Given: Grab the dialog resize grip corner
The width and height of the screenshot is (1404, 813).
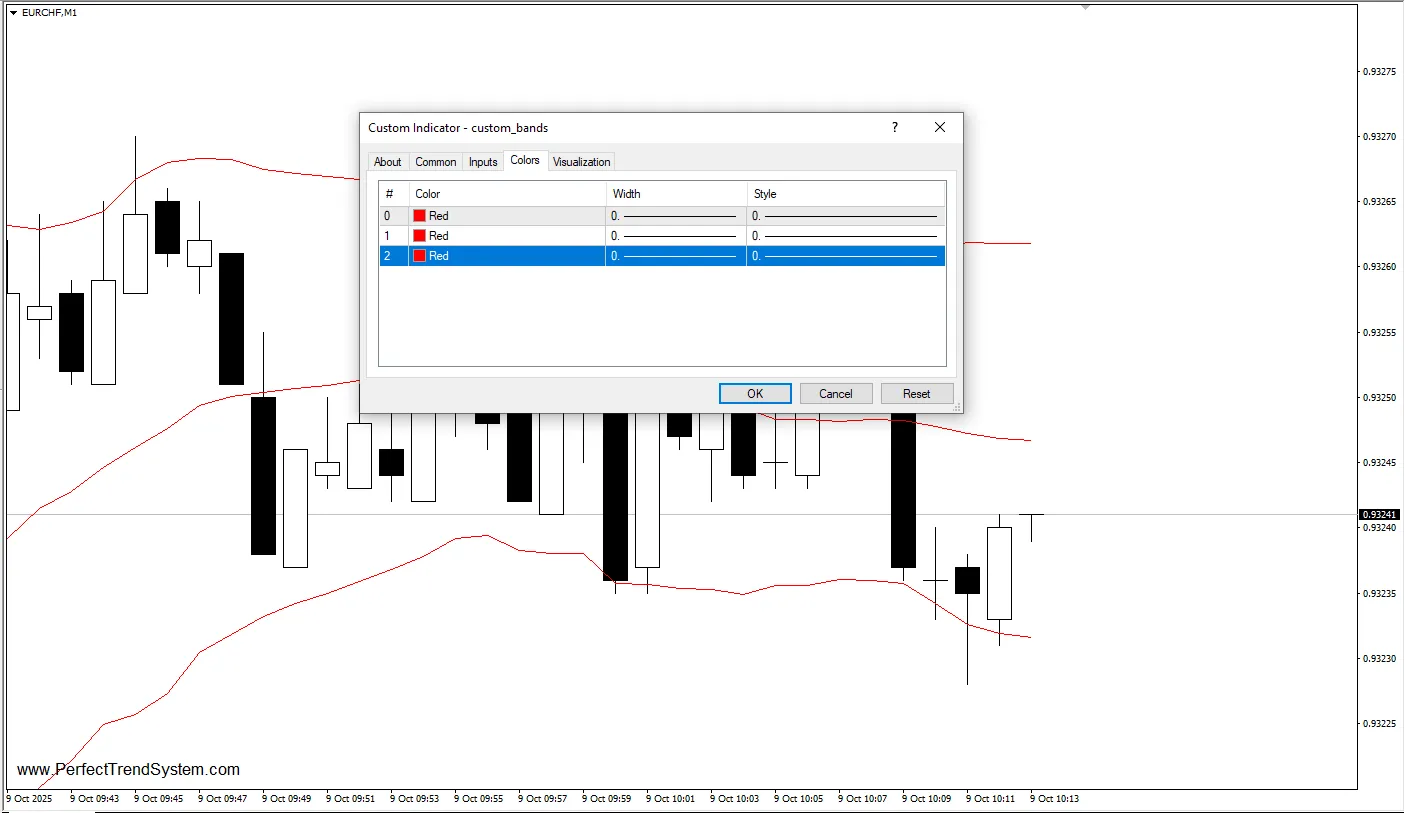Looking at the screenshot, I should 957,407.
